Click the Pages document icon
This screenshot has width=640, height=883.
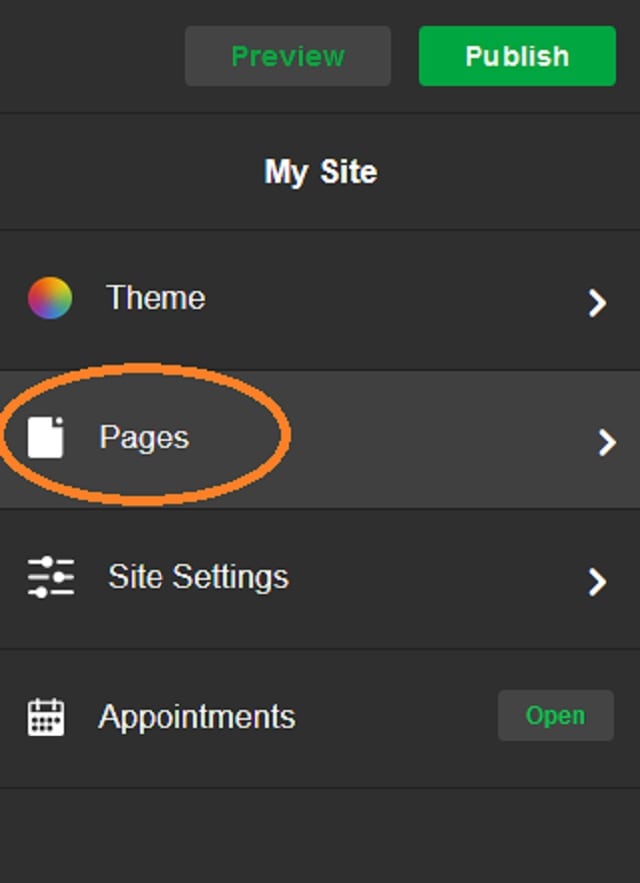point(46,437)
